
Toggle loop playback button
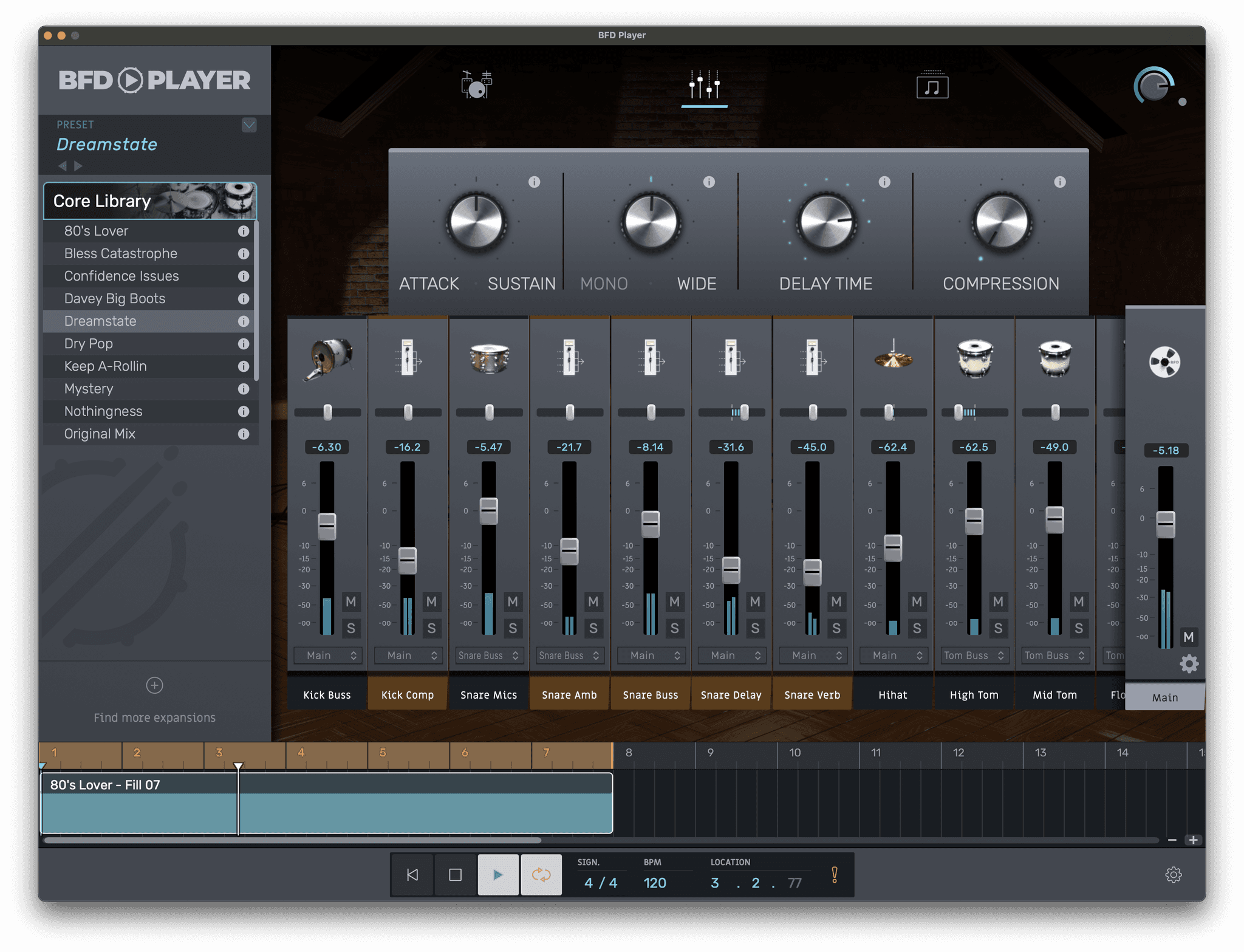coord(541,874)
